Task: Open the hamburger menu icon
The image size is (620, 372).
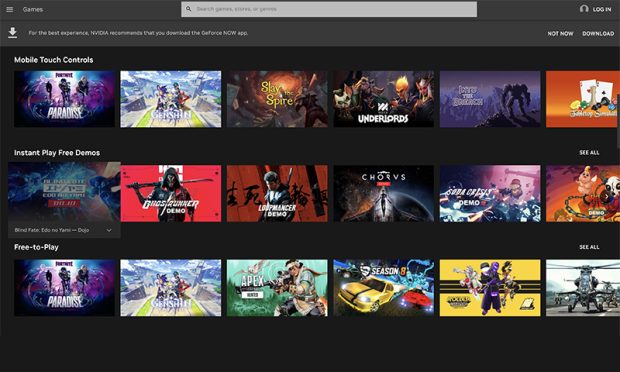Action: (9, 9)
